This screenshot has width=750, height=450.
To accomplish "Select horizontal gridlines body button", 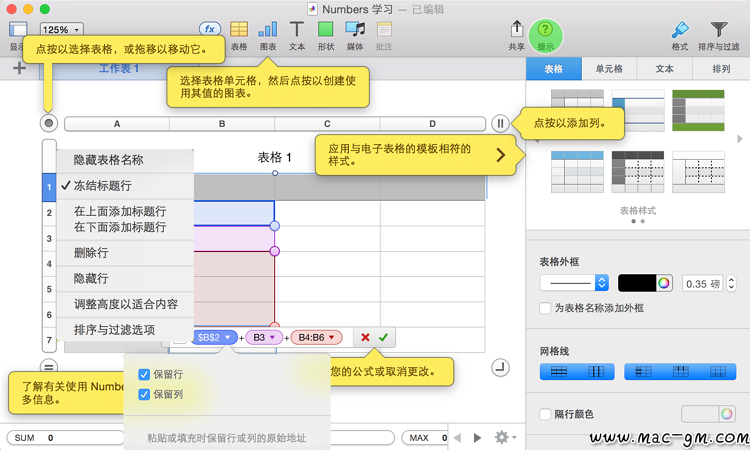I will [x=558, y=372].
